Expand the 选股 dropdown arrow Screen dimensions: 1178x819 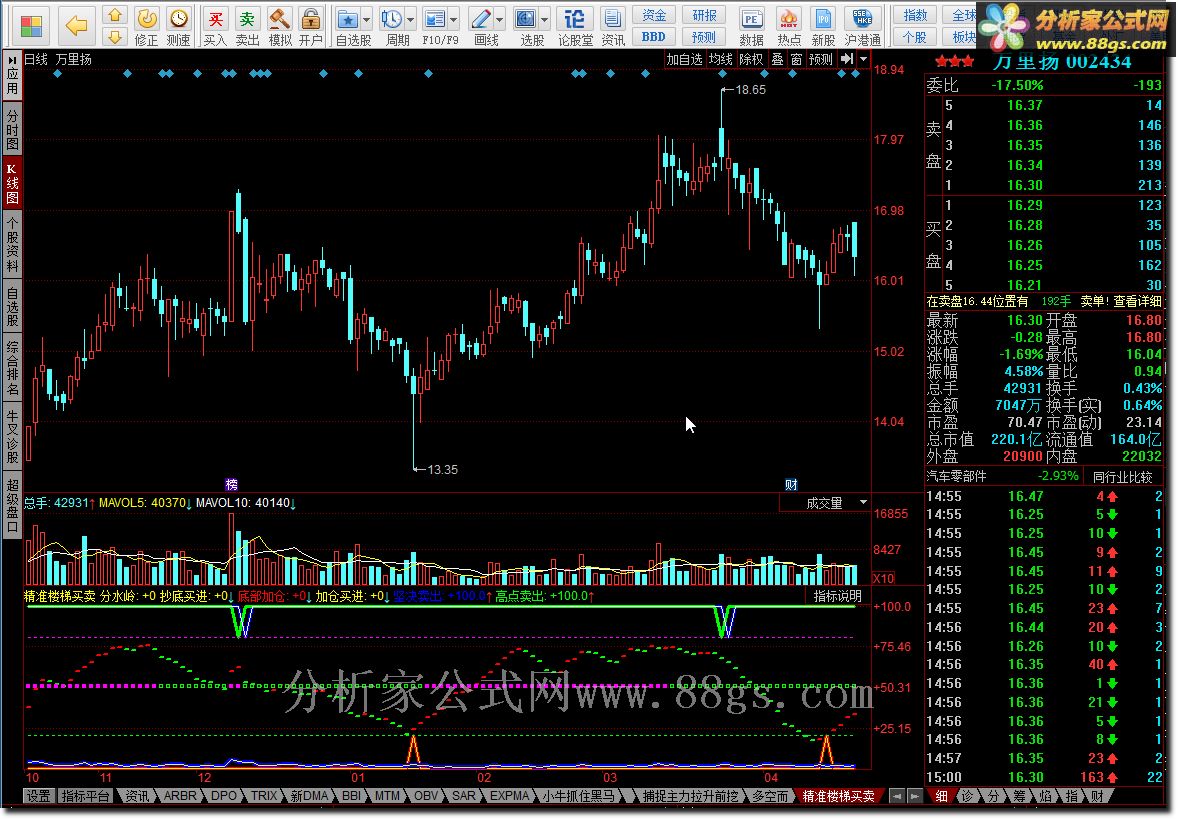545,20
